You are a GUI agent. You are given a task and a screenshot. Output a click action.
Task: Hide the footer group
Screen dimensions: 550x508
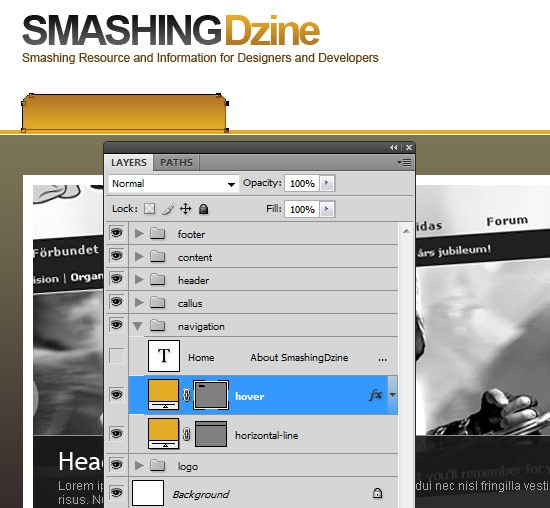[x=116, y=233]
